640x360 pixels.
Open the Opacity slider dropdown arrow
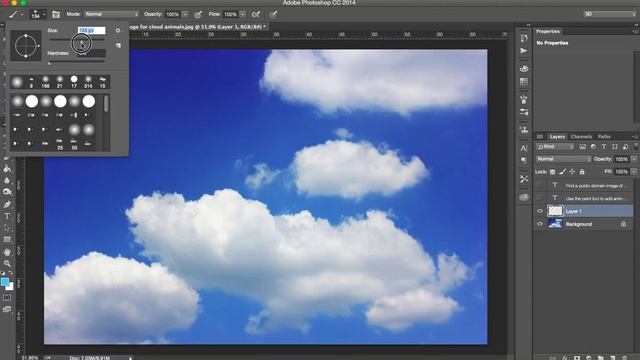point(185,14)
